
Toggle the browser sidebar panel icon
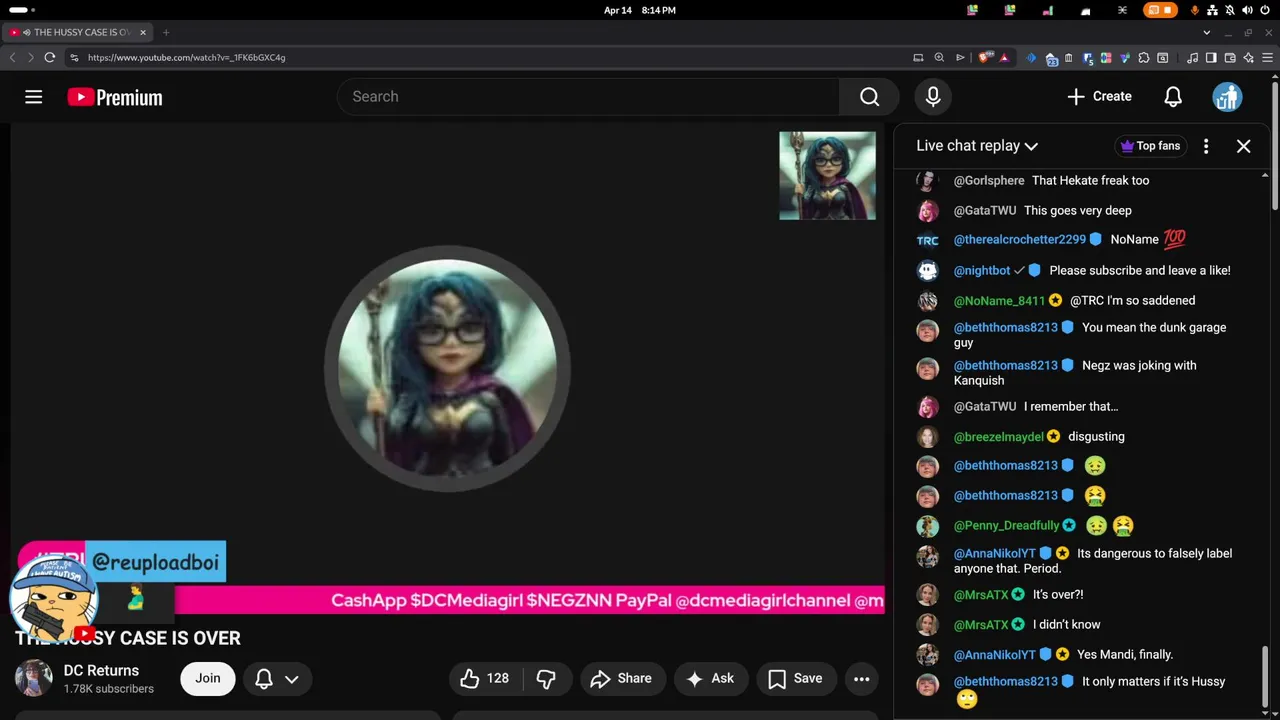tap(1211, 57)
